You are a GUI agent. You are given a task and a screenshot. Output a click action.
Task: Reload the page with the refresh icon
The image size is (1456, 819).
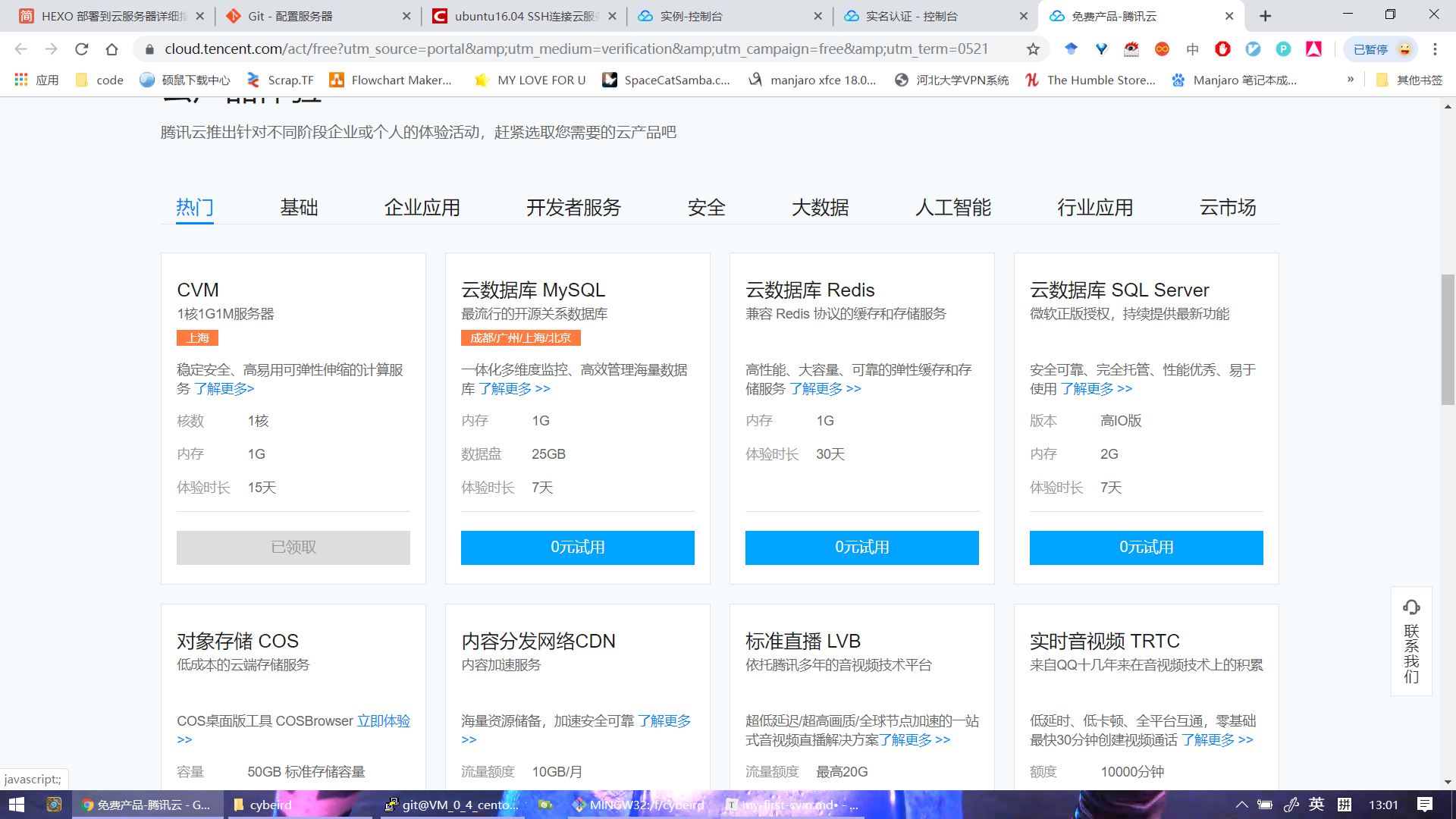82,49
